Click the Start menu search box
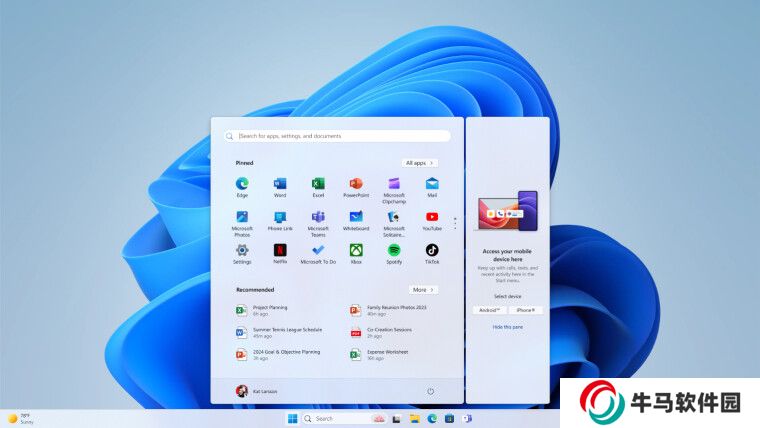 point(337,136)
